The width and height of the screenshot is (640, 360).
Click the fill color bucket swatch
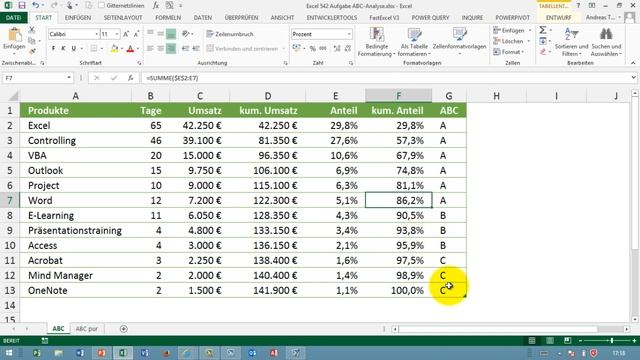[x=114, y=49]
